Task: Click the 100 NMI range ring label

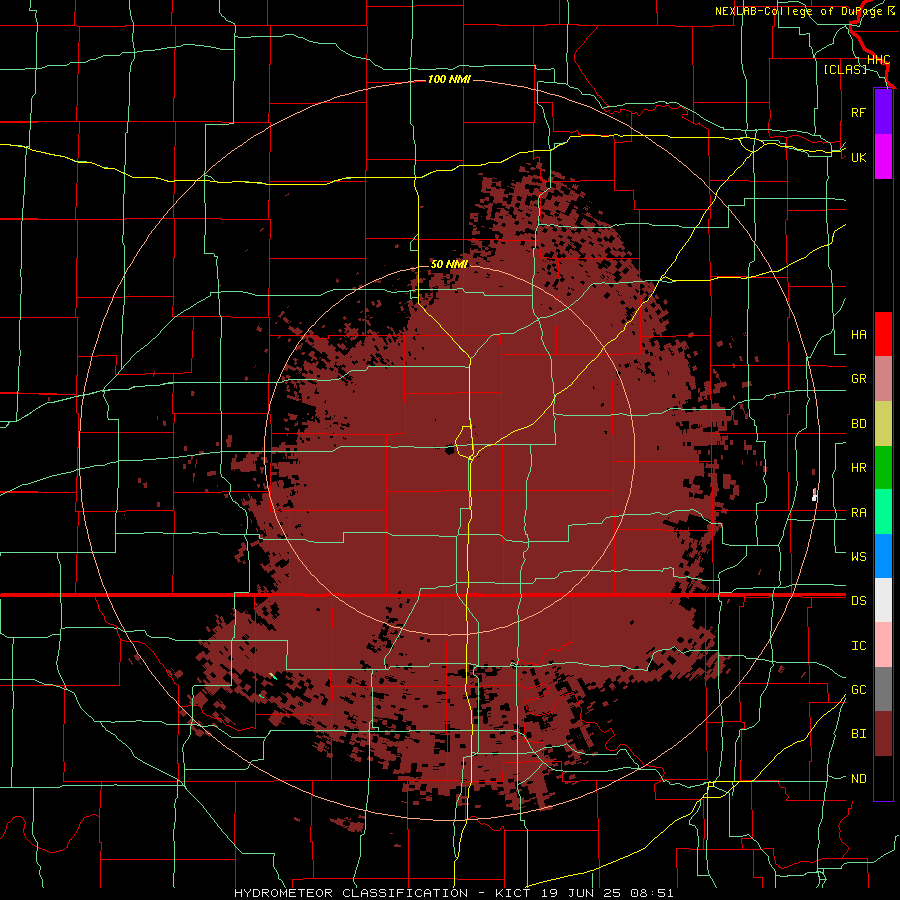Action: click(x=449, y=79)
